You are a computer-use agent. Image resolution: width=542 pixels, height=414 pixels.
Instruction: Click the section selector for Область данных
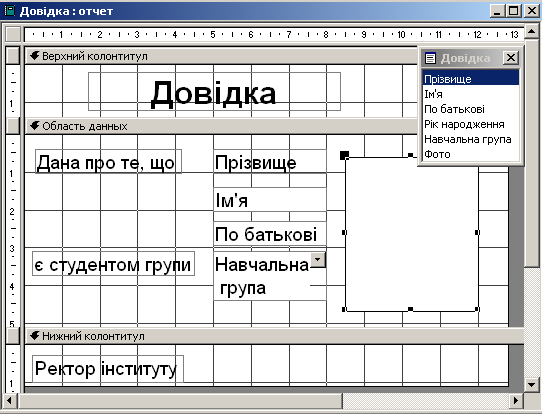13,126
